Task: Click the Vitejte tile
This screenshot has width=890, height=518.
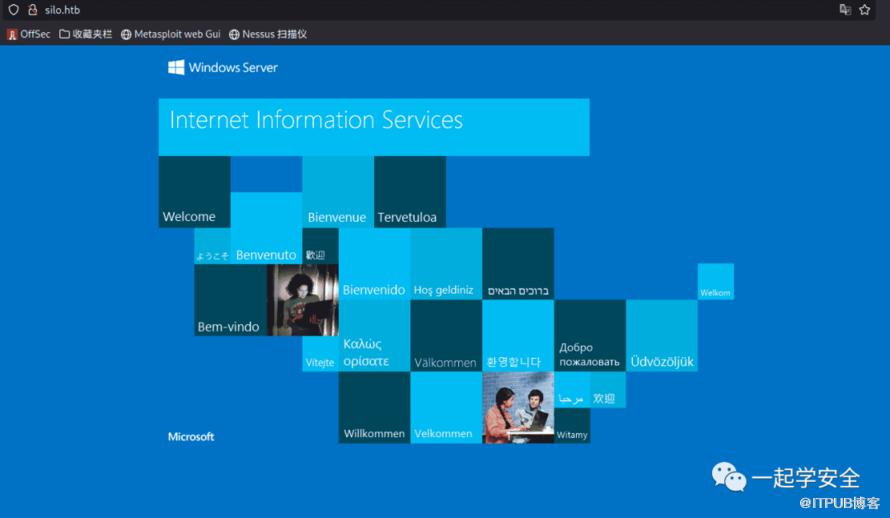Action: point(320,353)
